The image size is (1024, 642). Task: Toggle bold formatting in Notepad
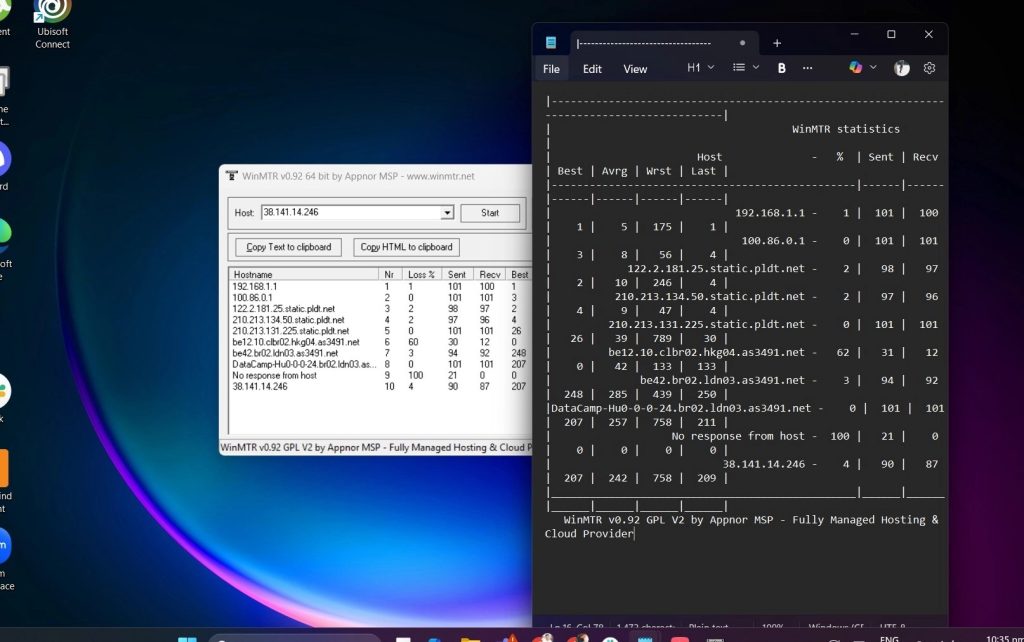[x=781, y=68]
